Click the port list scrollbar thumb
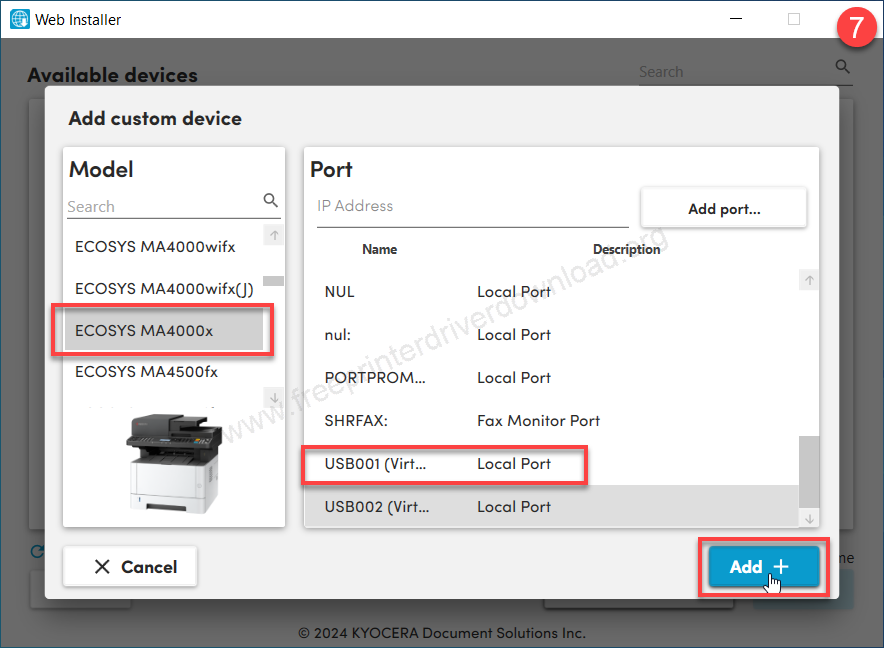The width and height of the screenshot is (884, 648). click(809, 472)
